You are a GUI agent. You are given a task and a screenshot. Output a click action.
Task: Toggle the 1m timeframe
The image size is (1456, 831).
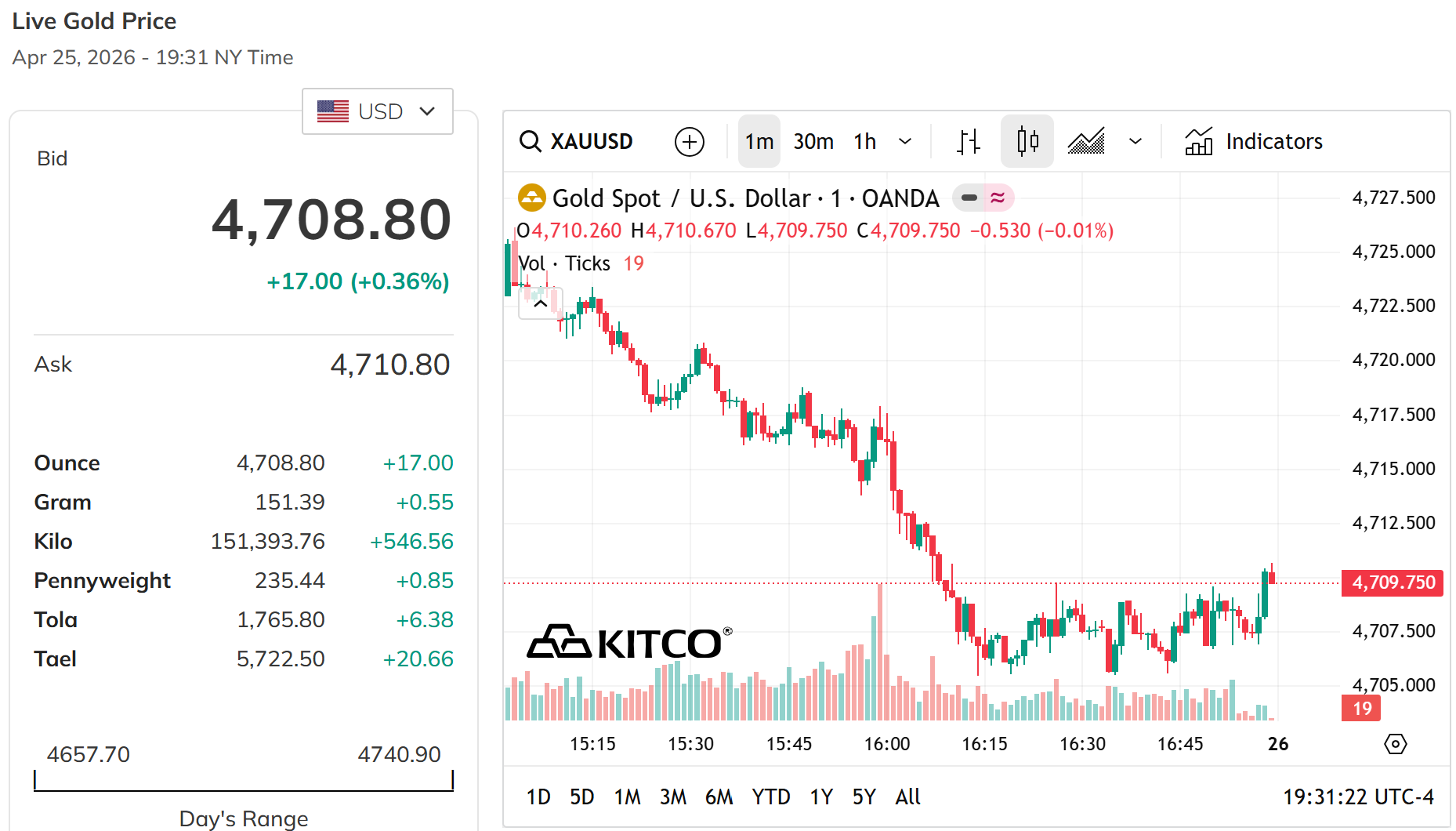tap(759, 142)
